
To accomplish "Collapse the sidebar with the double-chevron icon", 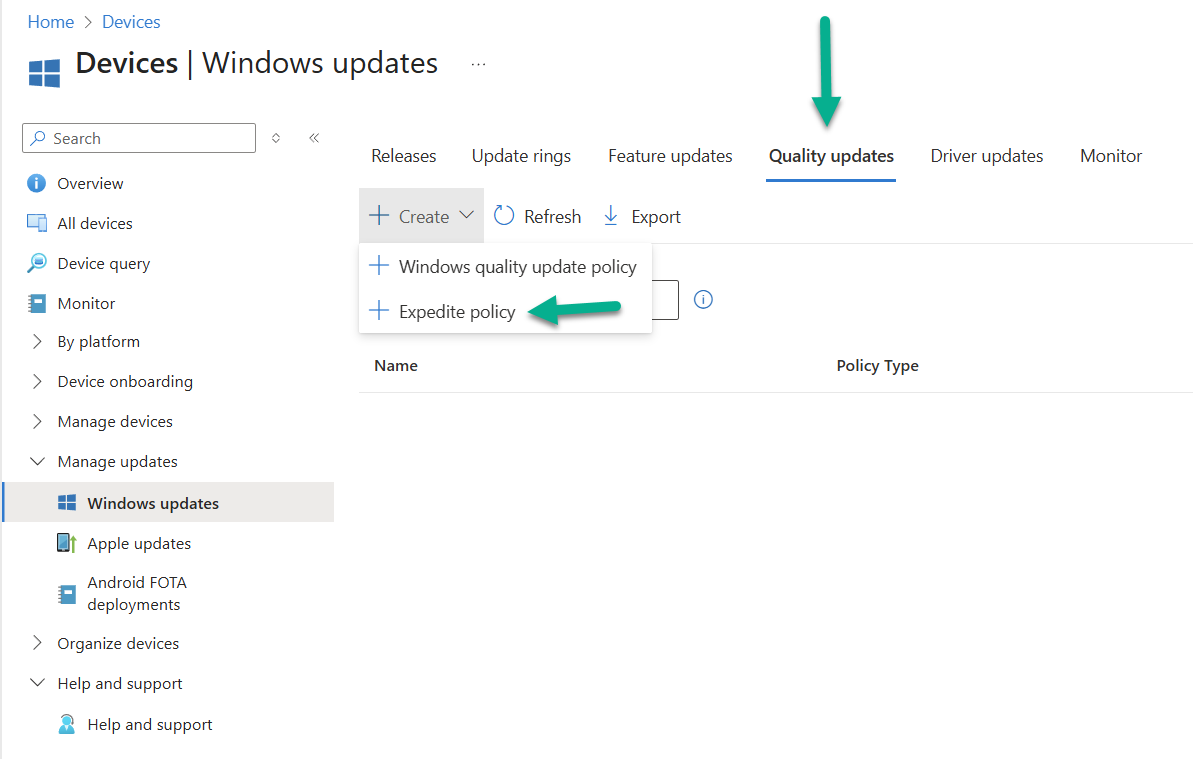I will click(x=314, y=138).
